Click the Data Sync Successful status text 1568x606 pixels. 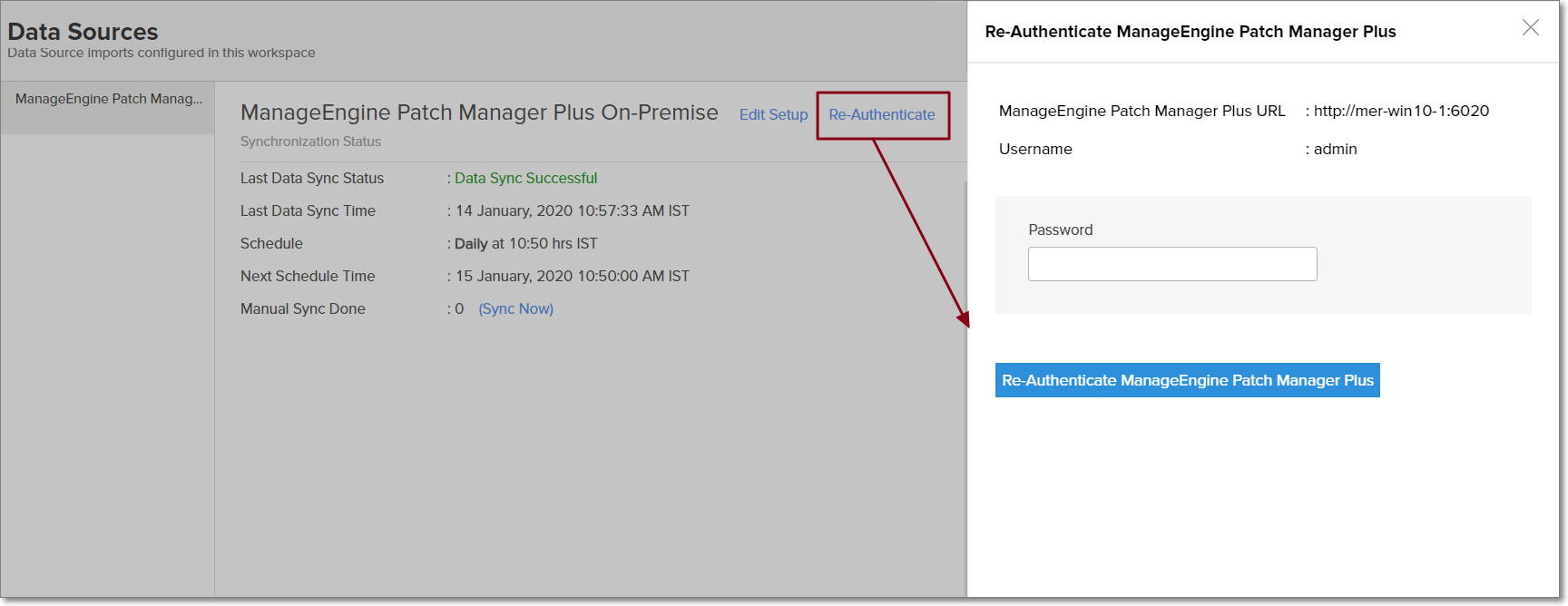(525, 178)
